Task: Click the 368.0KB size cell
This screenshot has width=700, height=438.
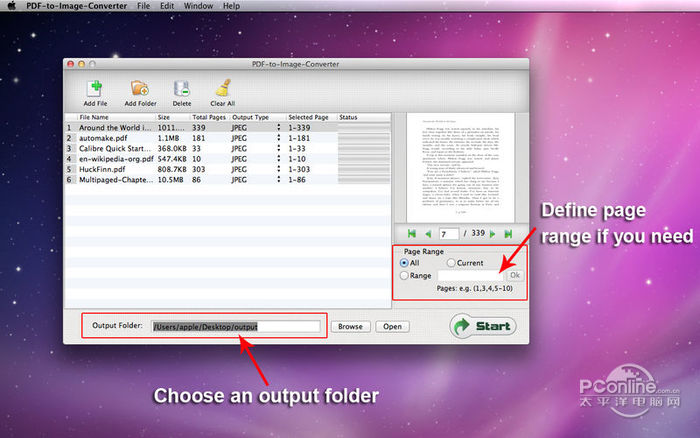Action: coord(172,148)
